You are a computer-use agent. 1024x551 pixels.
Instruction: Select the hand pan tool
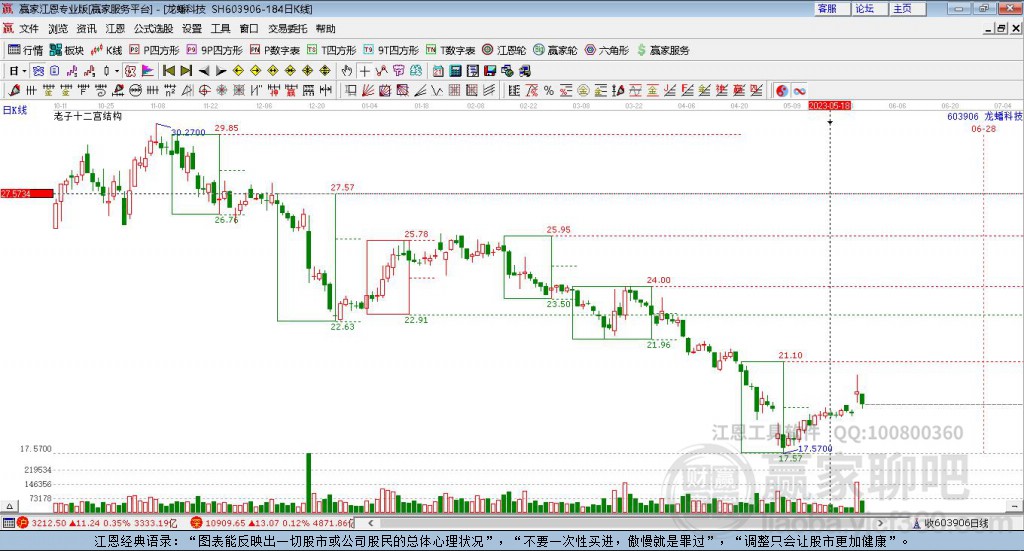point(347,71)
